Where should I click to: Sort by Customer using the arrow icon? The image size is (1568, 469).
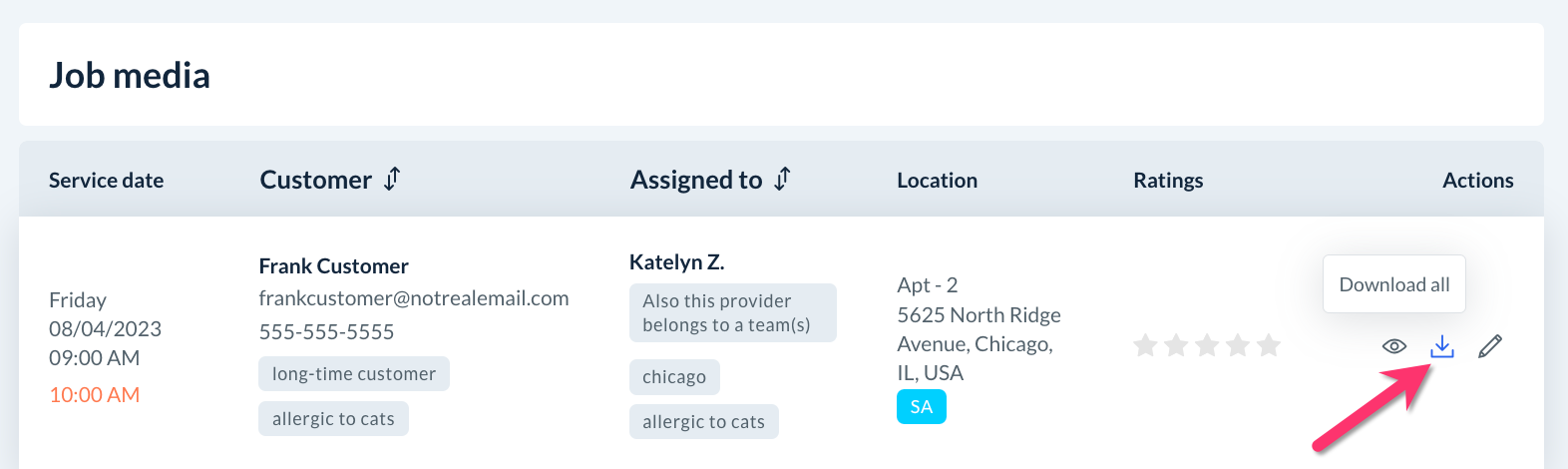[393, 179]
